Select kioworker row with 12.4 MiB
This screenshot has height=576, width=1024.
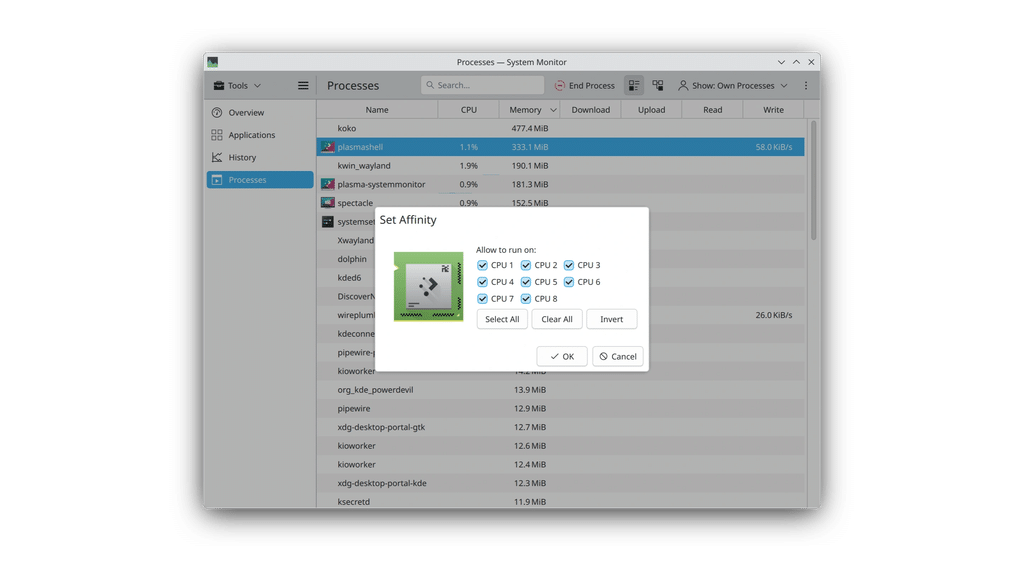[x=560, y=464]
